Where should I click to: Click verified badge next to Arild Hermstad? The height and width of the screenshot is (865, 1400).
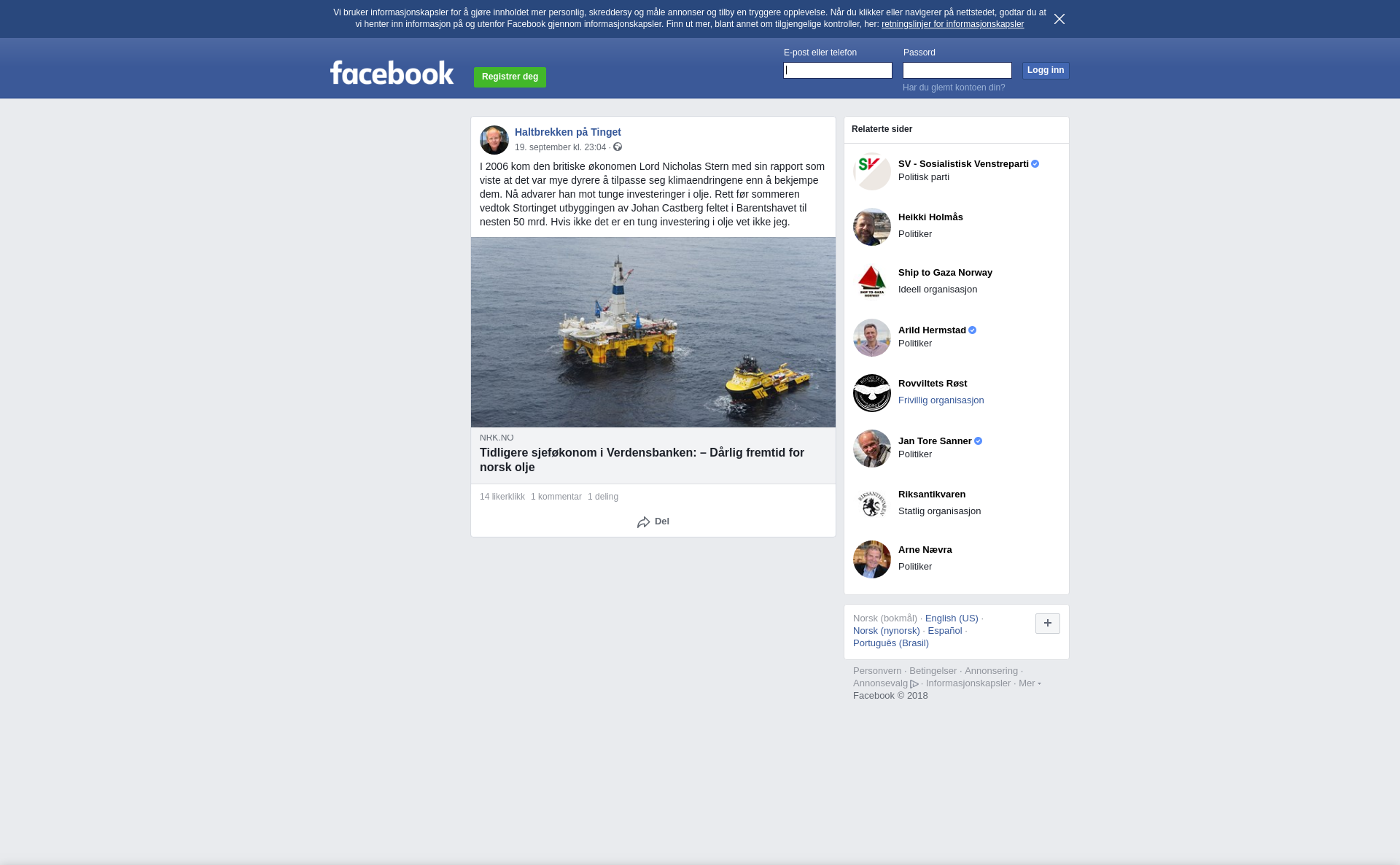(972, 330)
